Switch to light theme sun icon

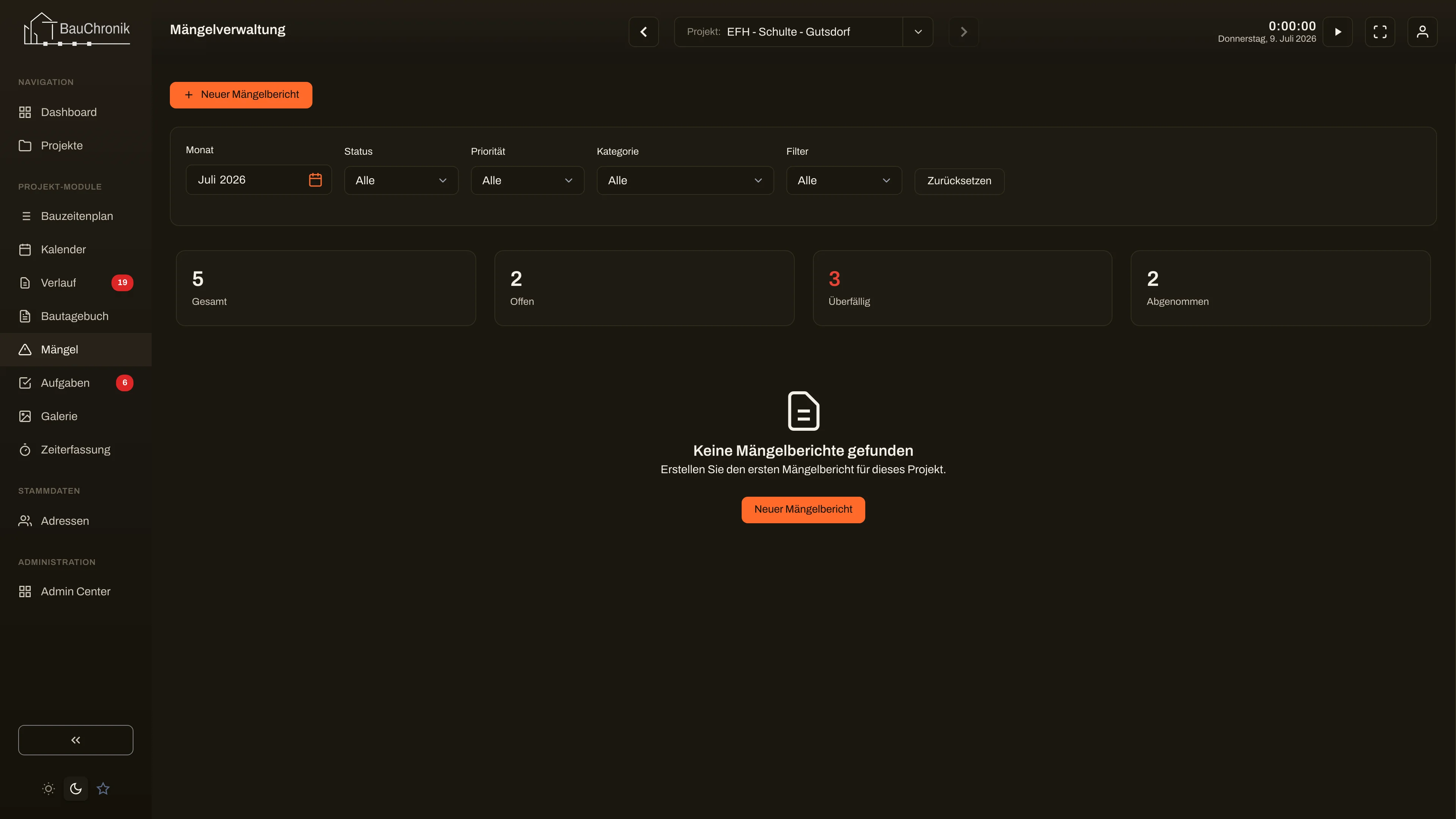49,789
